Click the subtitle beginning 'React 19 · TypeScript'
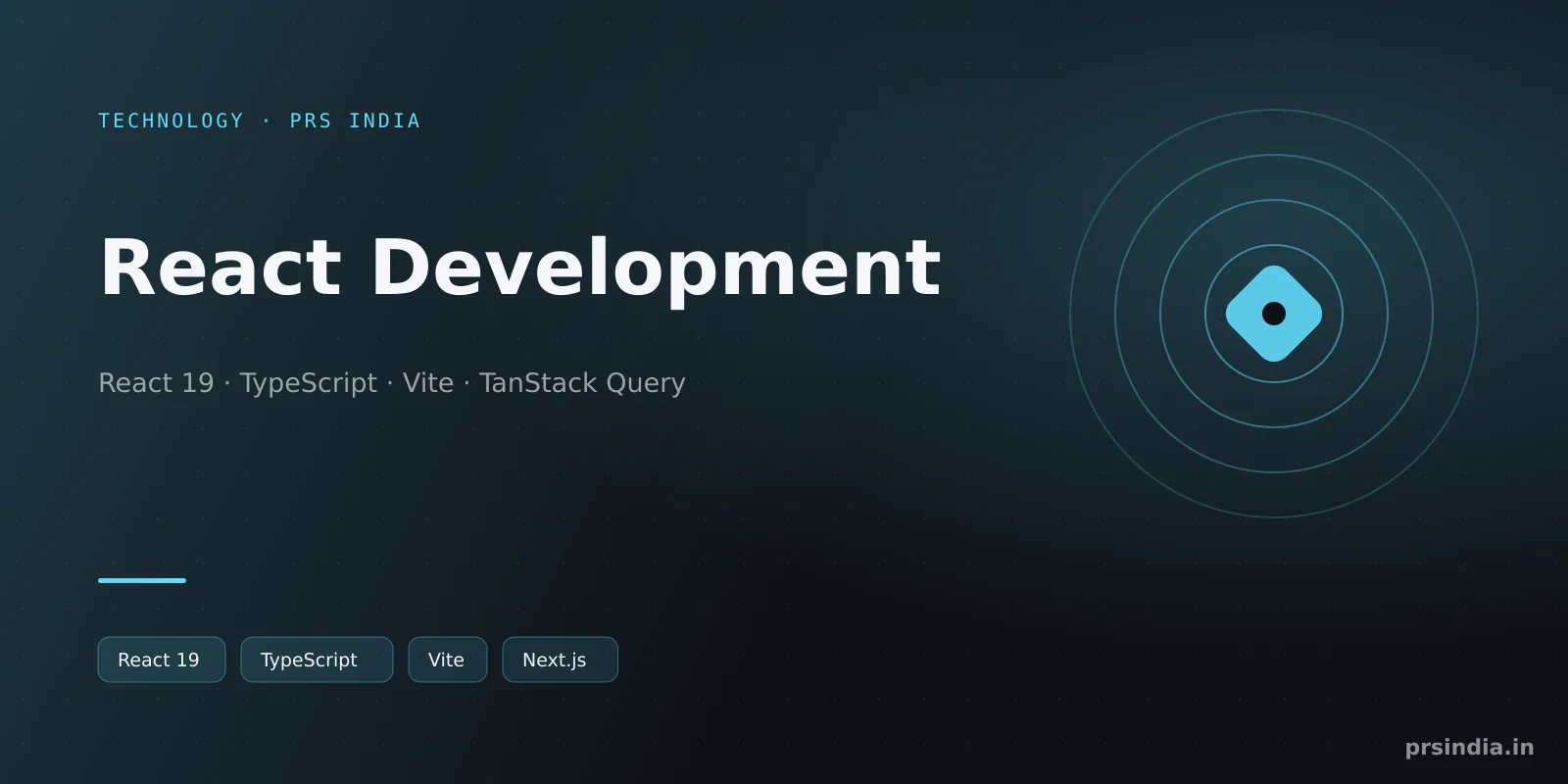Screen dimensions: 1568x784 tap(392, 383)
